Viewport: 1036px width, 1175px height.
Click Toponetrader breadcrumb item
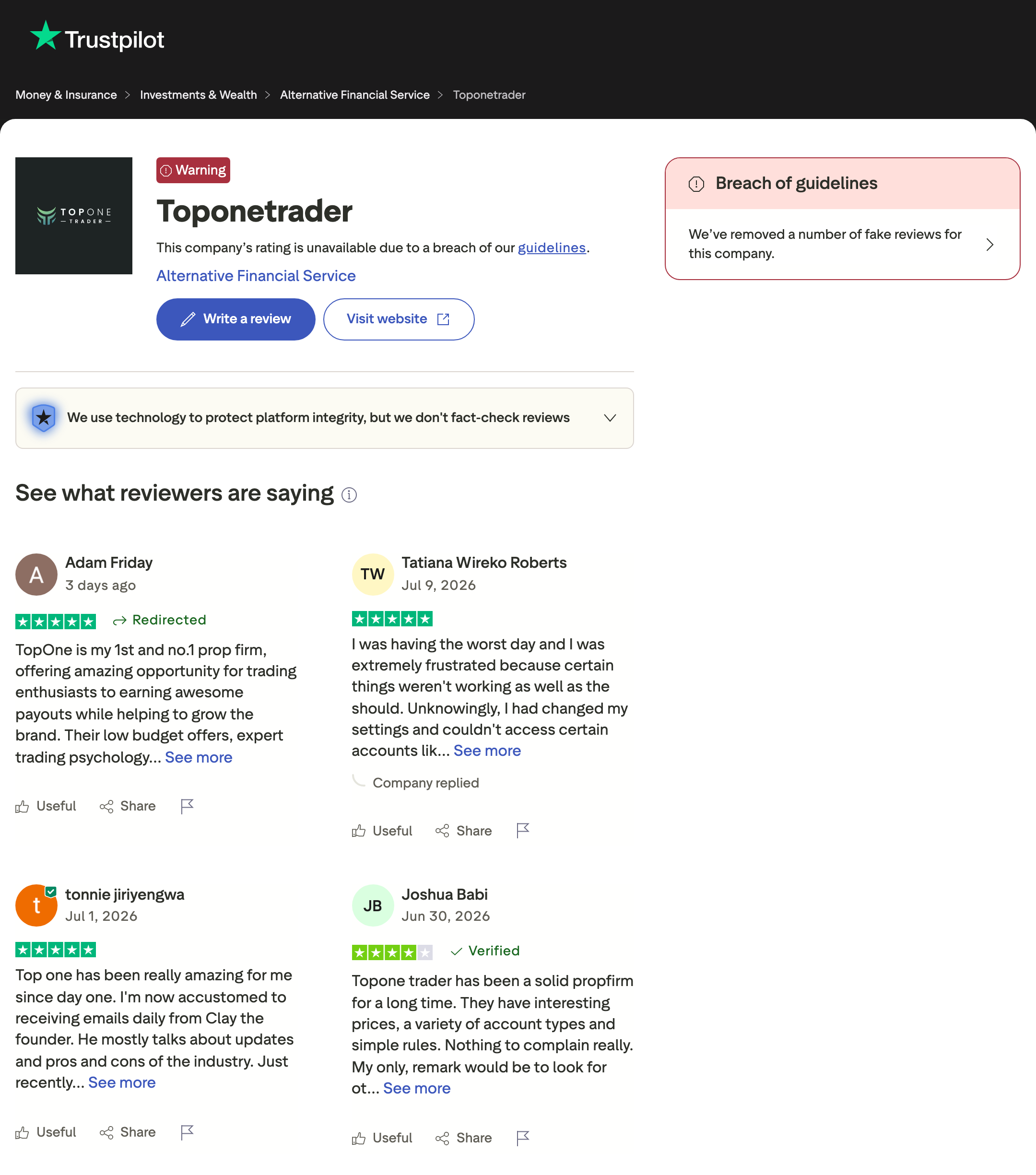[489, 95]
